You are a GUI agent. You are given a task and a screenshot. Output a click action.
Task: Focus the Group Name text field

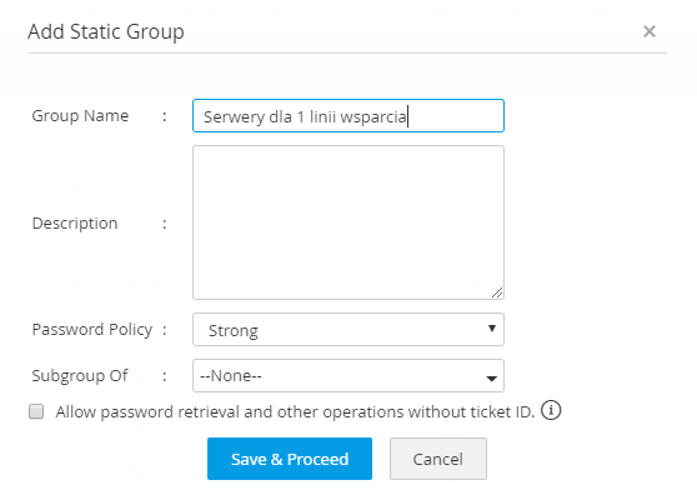pos(347,115)
